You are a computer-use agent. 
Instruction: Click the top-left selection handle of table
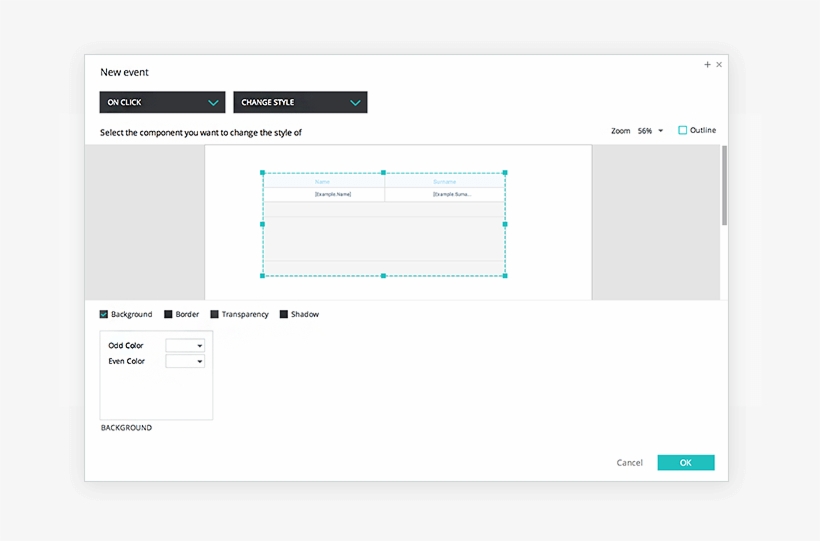263,173
